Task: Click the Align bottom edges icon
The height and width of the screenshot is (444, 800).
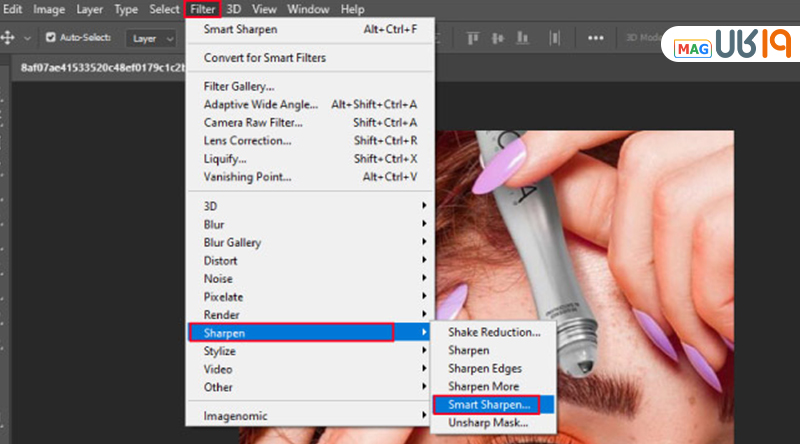Action: [x=522, y=38]
